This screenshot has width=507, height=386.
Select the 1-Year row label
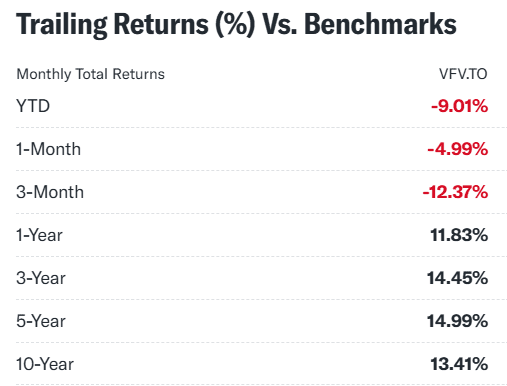[39, 235]
